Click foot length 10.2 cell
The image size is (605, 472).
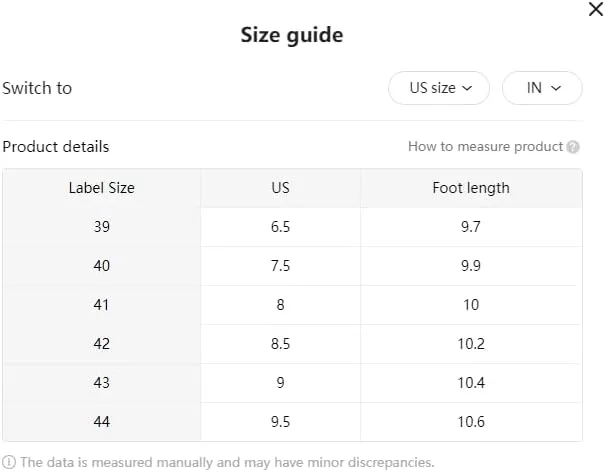coord(471,343)
